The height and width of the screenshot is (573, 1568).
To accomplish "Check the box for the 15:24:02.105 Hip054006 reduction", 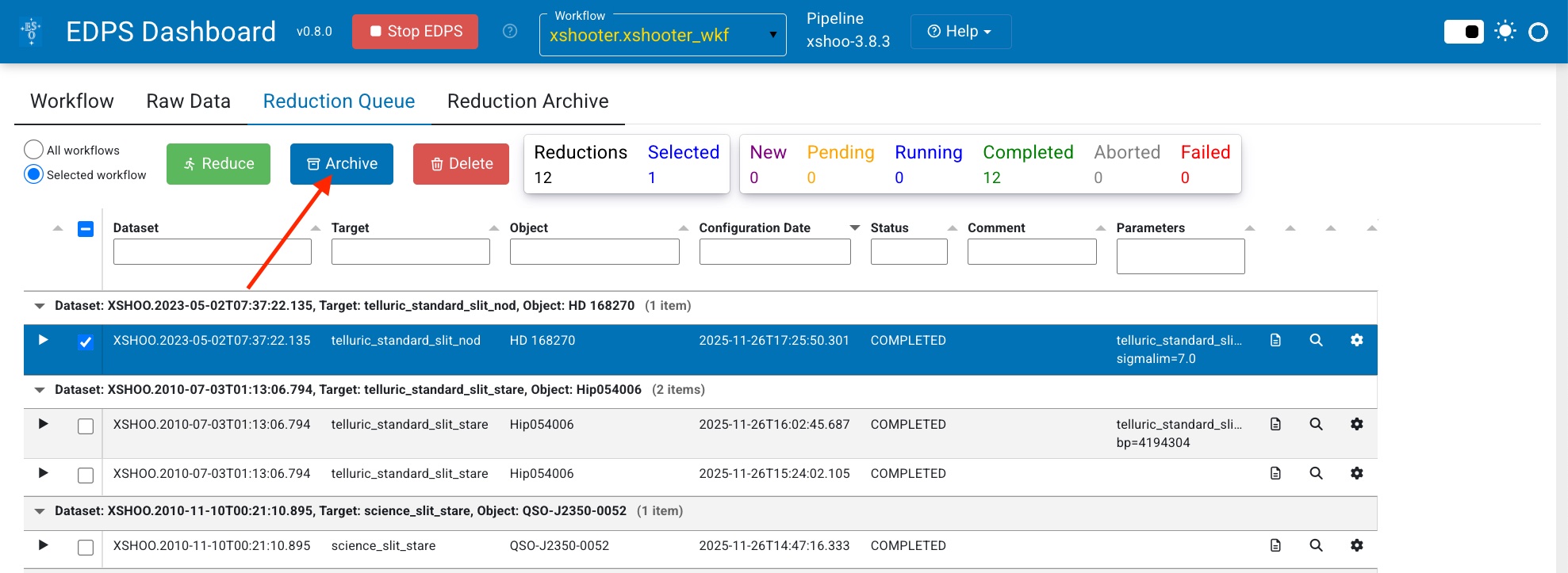I will click(86, 476).
